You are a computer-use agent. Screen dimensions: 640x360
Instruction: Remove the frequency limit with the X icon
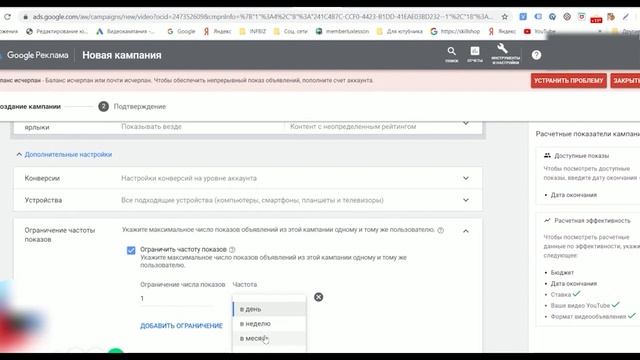click(319, 297)
